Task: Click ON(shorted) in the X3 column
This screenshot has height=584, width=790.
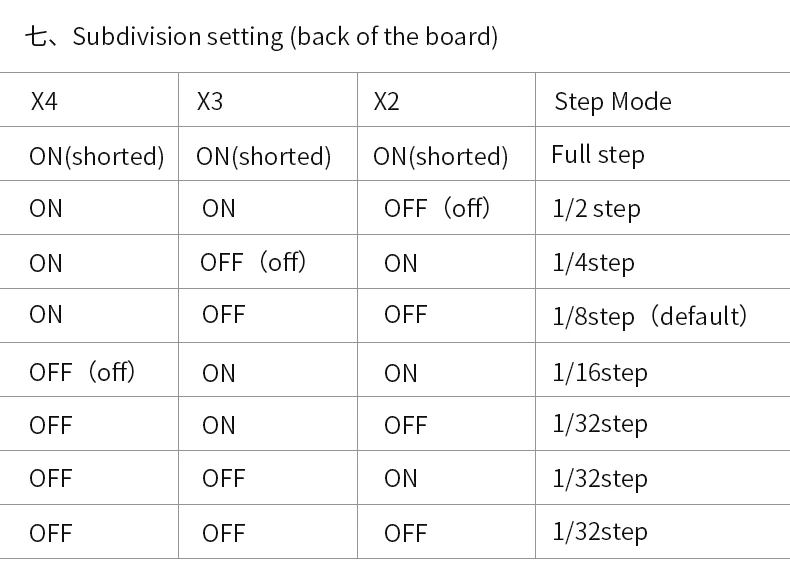Action: pyautogui.click(x=264, y=156)
